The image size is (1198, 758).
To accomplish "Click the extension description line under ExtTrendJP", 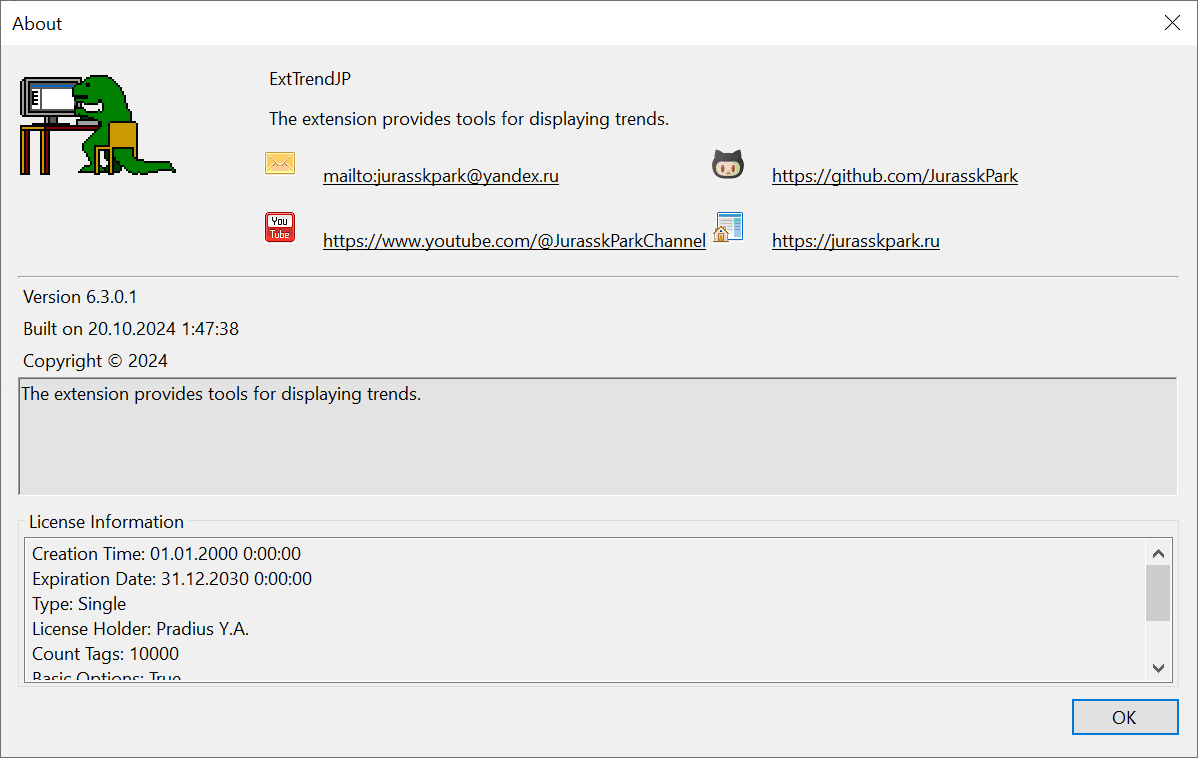I will [469, 119].
